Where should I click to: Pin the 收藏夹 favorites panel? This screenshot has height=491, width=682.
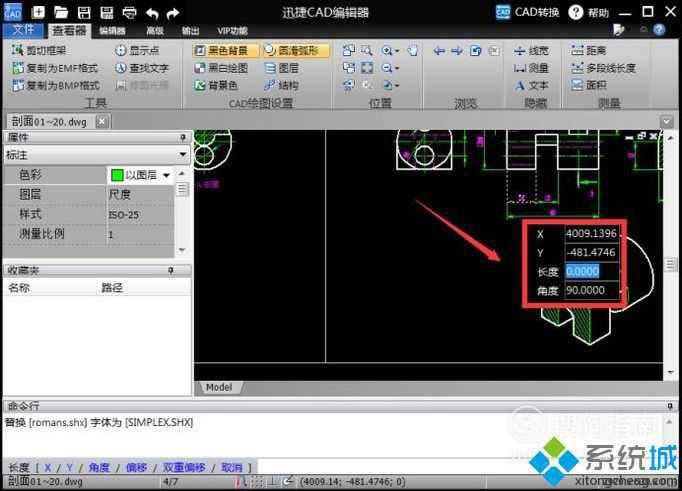tap(171, 271)
